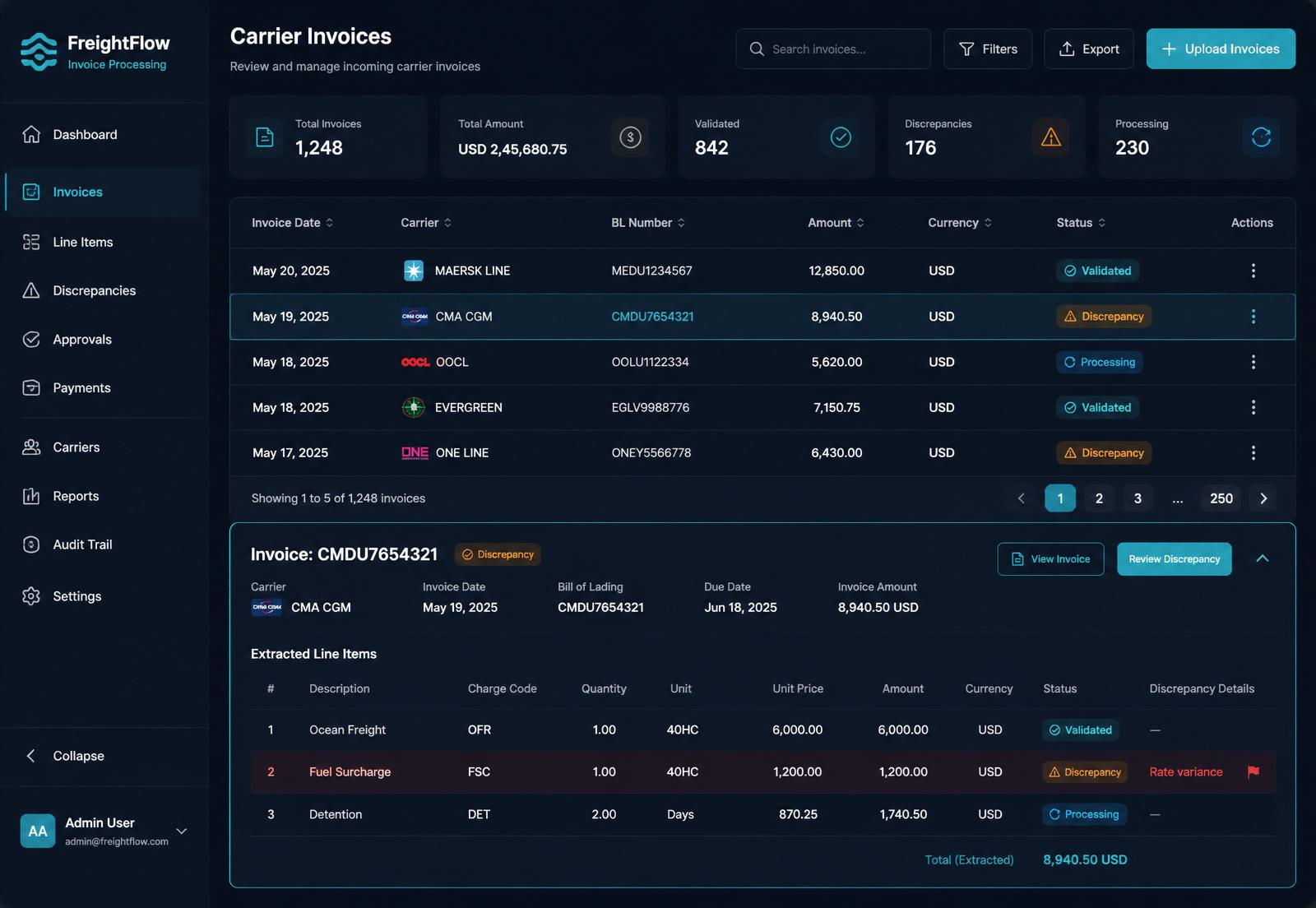This screenshot has width=1316, height=908.
Task: Click the Reports chart icon
Action: pos(31,496)
